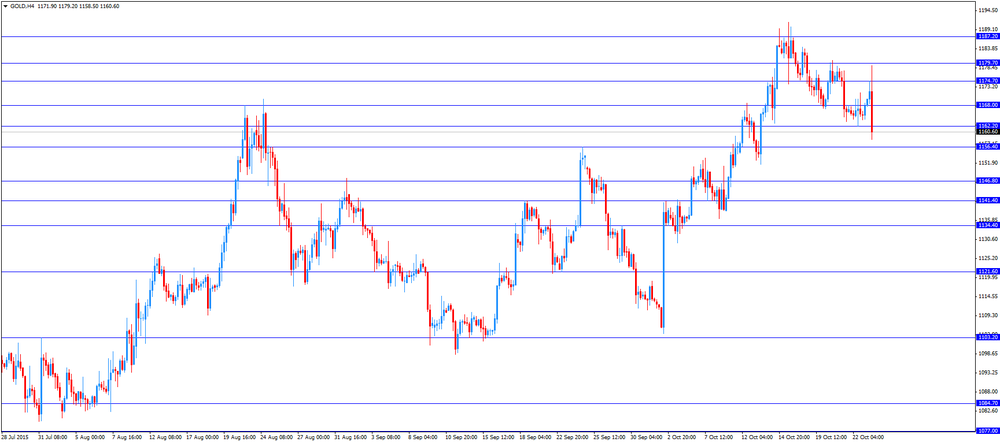The width and height of the screenshot is (1000, 442).
Task: Click the 14 Oct 20:00 time label
Action: [x=796, y=438]
